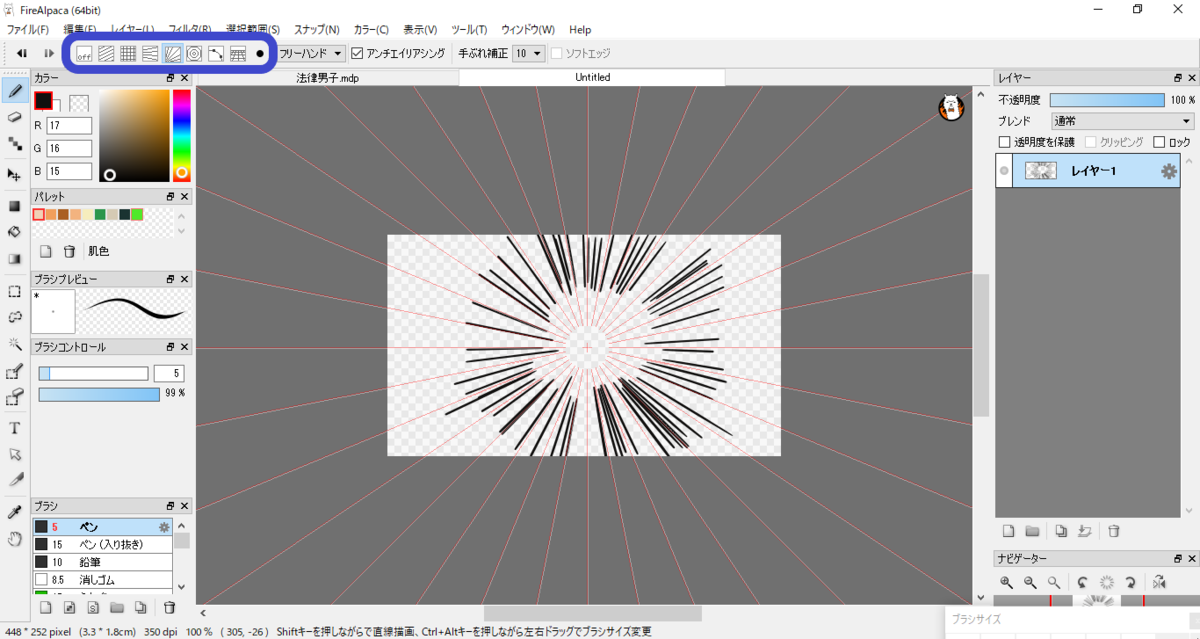Image resolution: width=1200 pixels, height=639 pixels.
Task: Select the Magic Wand tool
Action: [15, 344]
